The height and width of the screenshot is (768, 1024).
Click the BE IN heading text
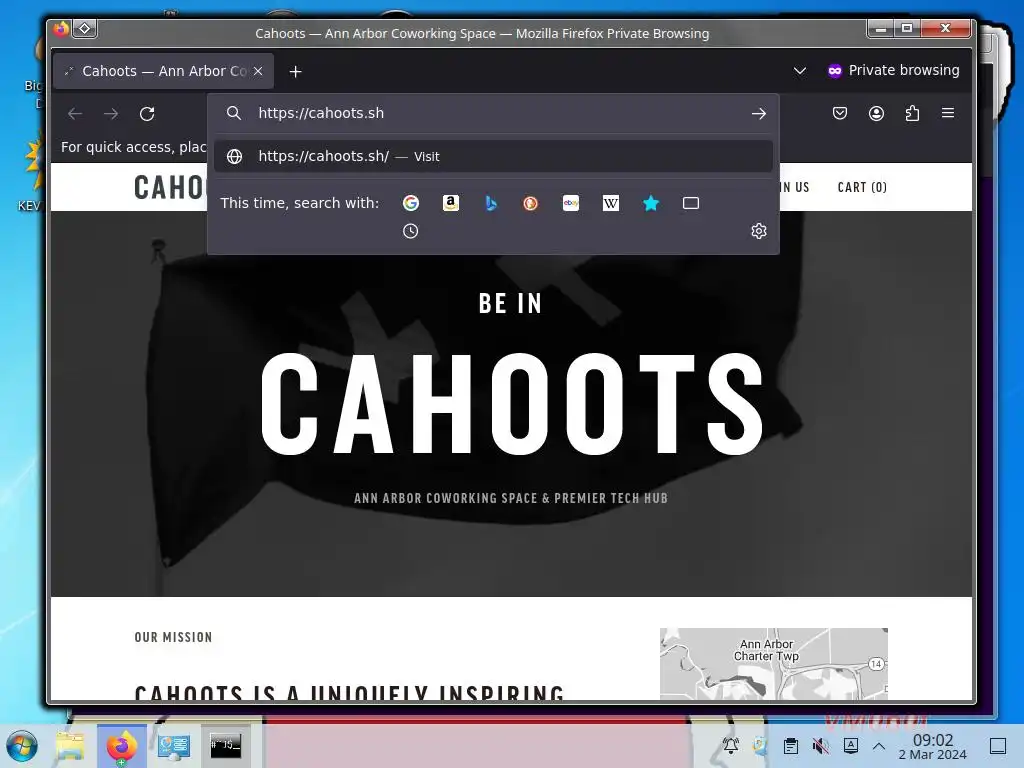tap(511, 304)
